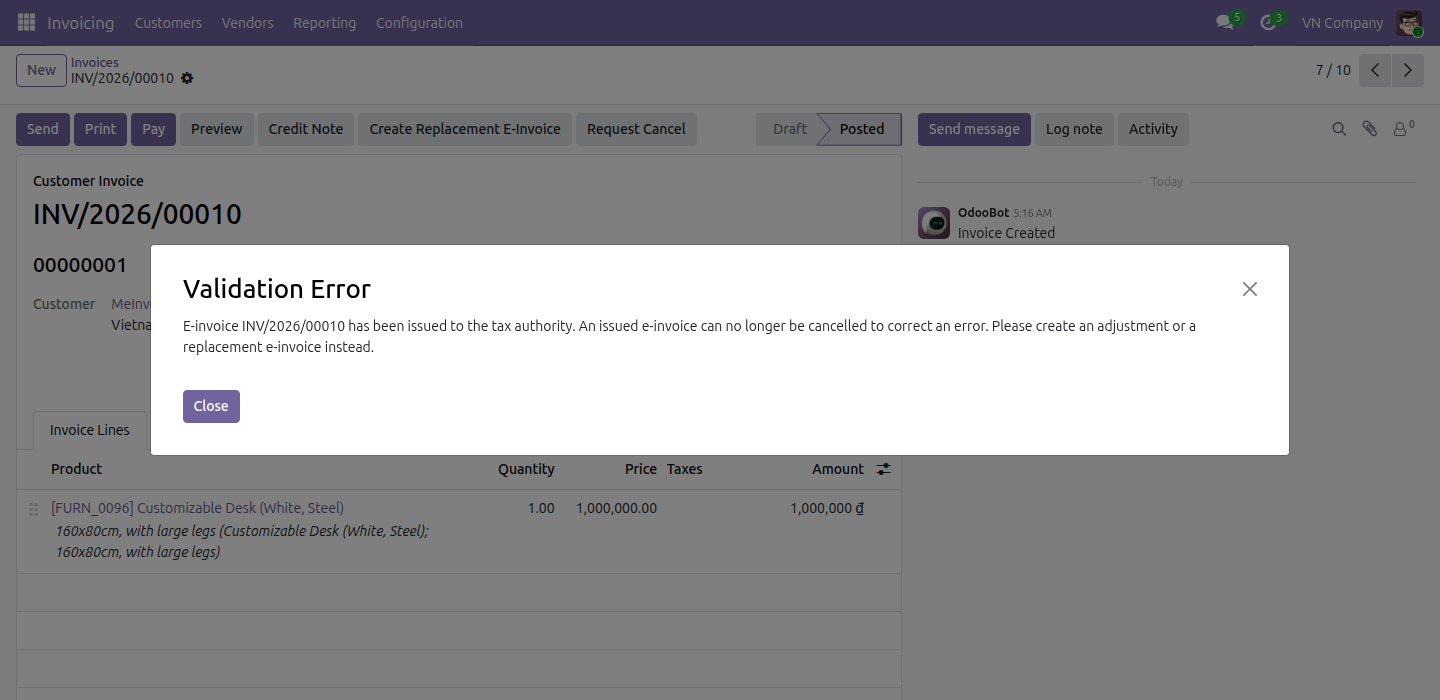
Task: Switch to the Invoice Lines tab
Action: pyautogui.click(x=90, y=430)
